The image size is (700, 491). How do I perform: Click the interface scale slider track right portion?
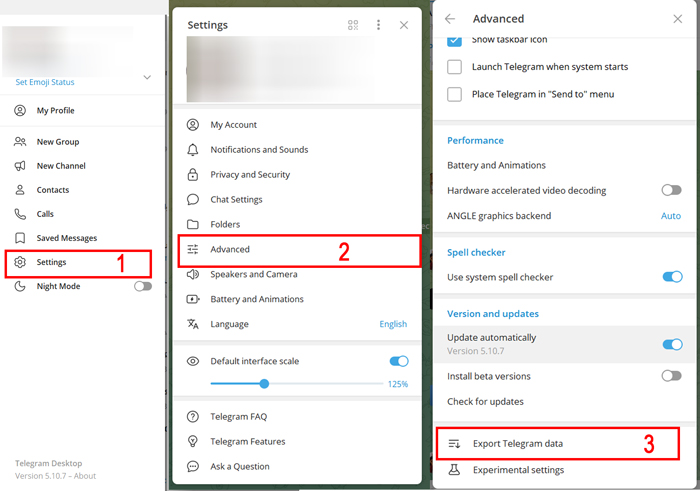[x=326, y=383]
